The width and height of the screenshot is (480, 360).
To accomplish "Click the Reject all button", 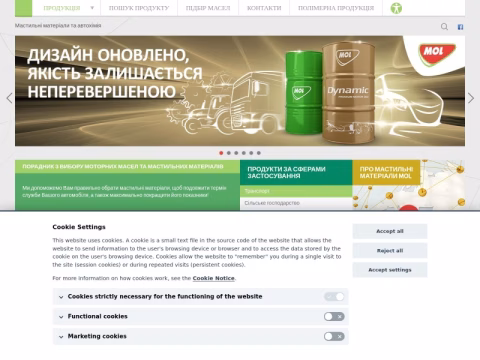I will (390, 250).
